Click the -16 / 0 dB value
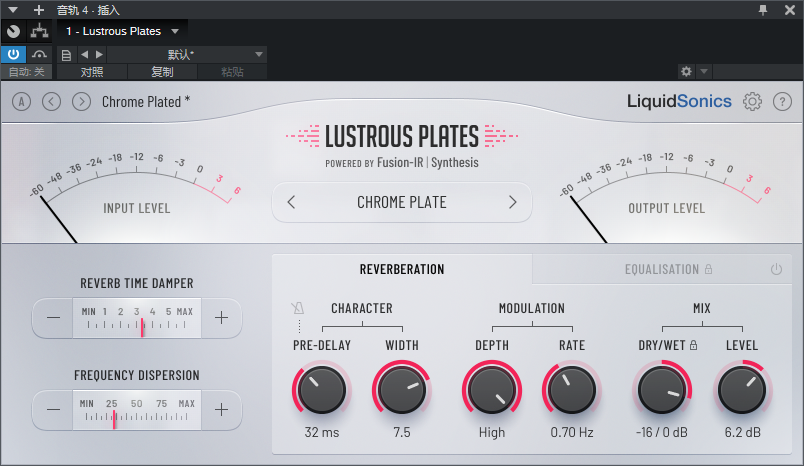The width and height of the screenshot is (804, 466). pyautogui.click(x=662, y=432)
